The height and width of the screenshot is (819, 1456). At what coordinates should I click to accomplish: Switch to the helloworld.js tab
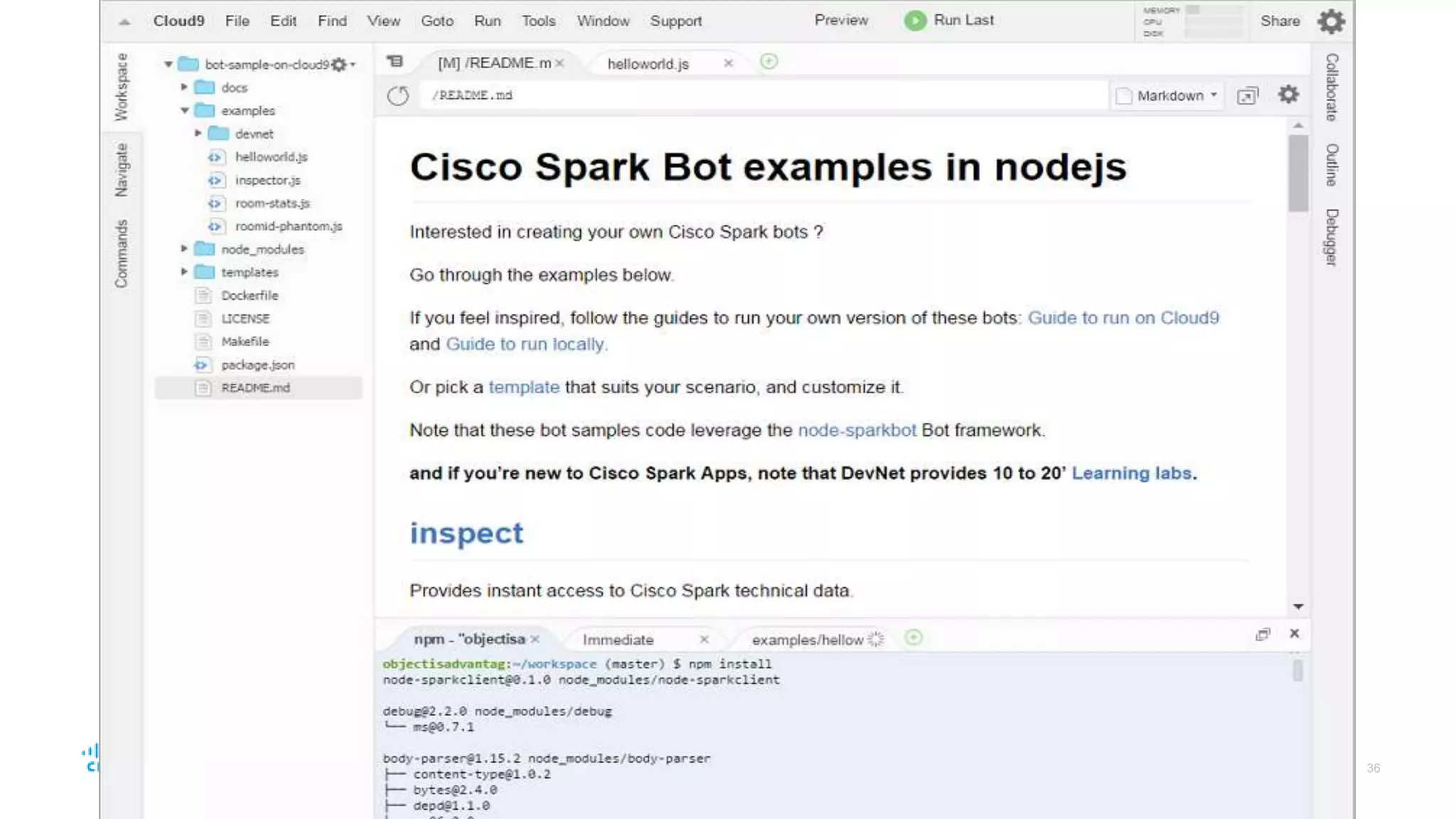[648, 64]
